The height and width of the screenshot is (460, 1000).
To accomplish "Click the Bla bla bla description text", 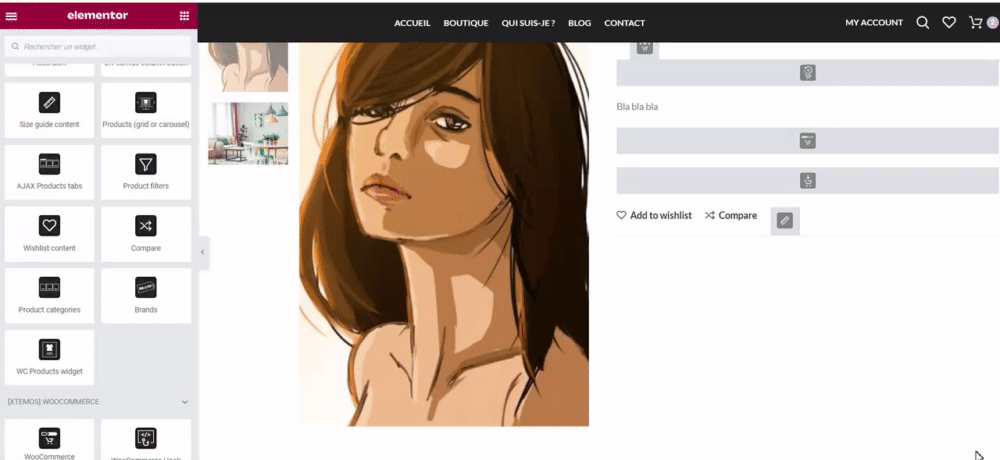I will pos(637,107).
